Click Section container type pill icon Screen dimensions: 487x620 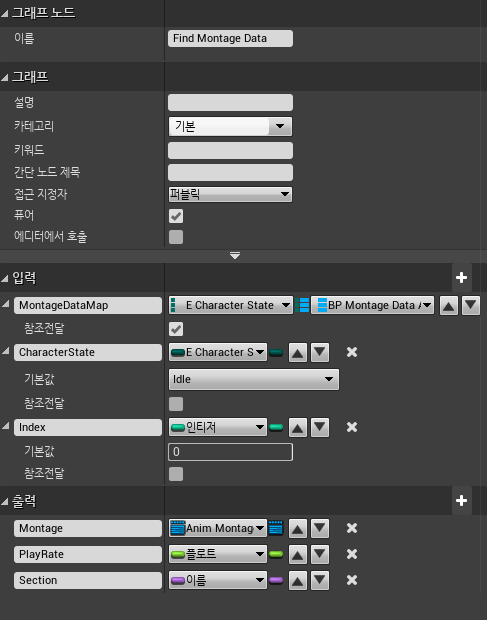coord(276,580)
